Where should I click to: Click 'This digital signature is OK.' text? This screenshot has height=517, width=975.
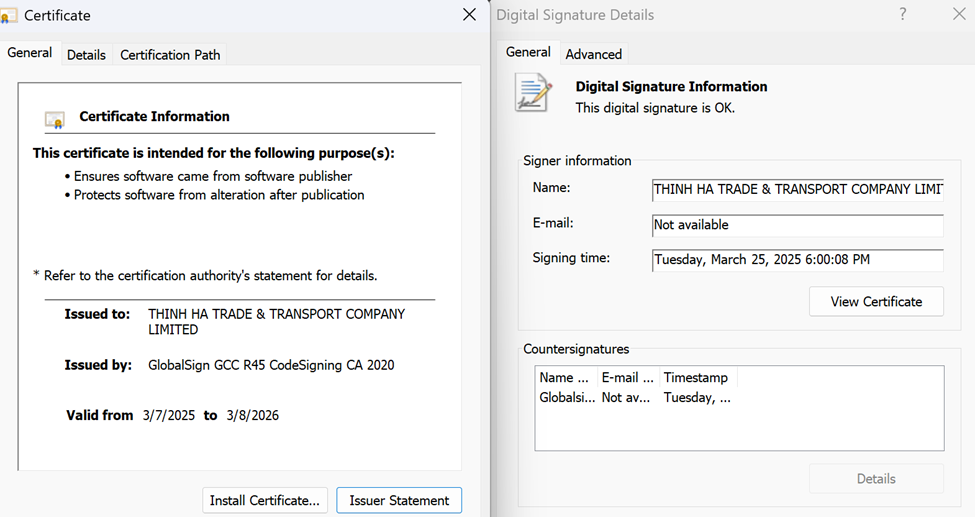[x=655, y=108]
